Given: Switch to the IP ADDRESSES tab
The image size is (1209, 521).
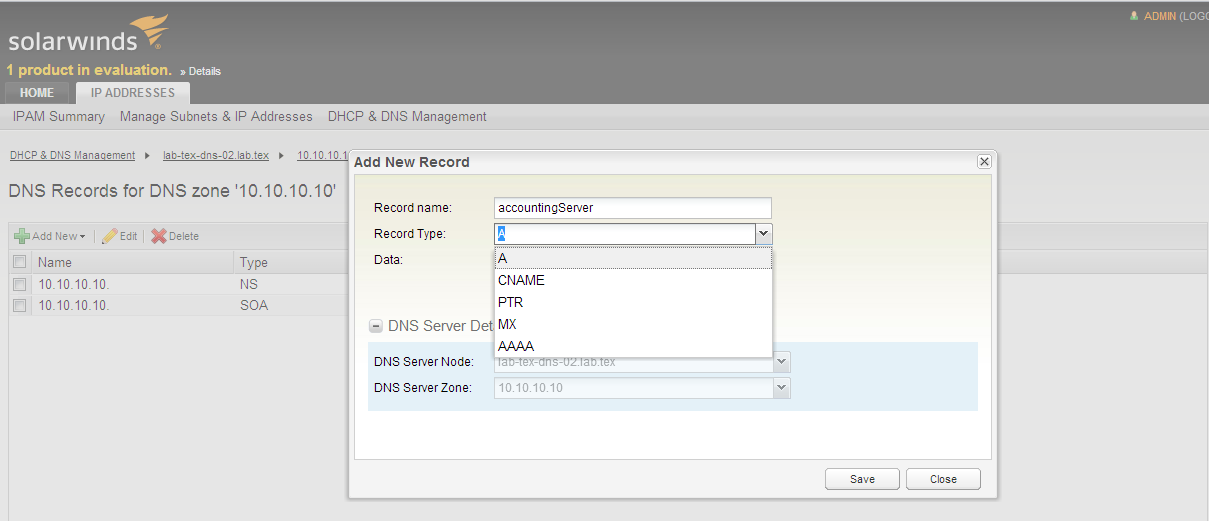Looking at the screenshot, I should [x=133, y=93].
